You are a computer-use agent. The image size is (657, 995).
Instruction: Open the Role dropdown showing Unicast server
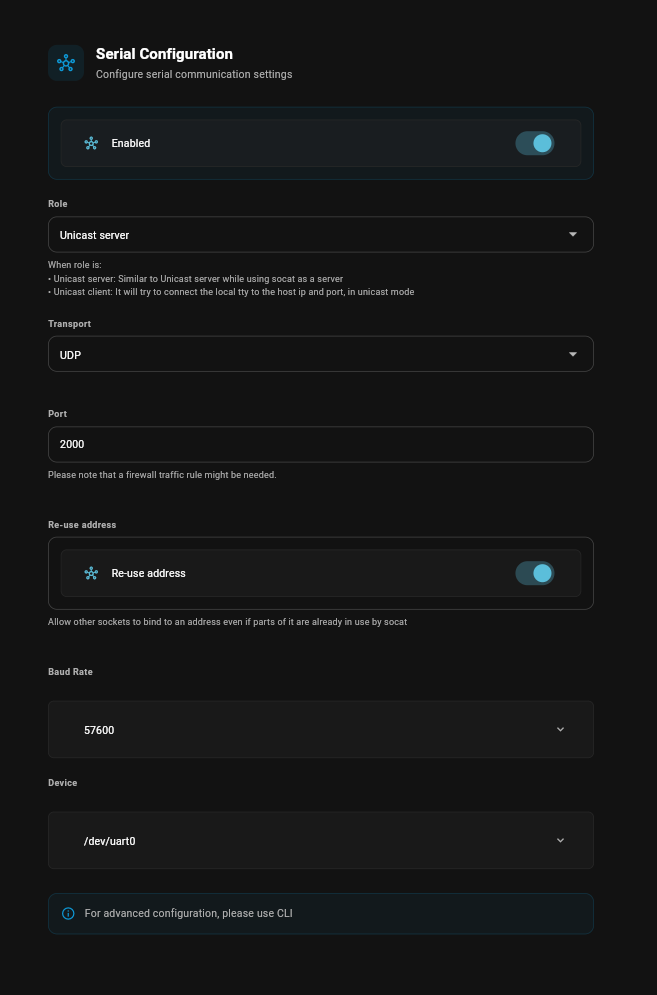[x=320, y=234]
